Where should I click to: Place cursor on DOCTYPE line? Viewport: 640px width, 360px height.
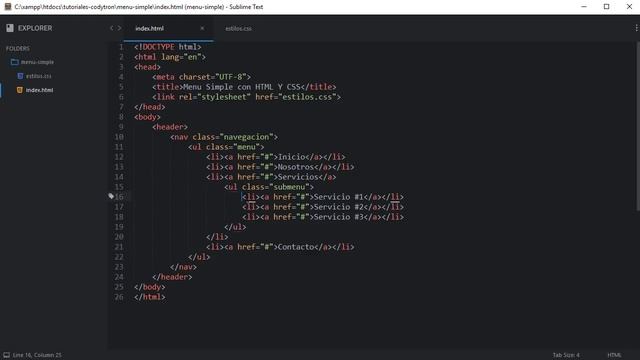[168, 47]
